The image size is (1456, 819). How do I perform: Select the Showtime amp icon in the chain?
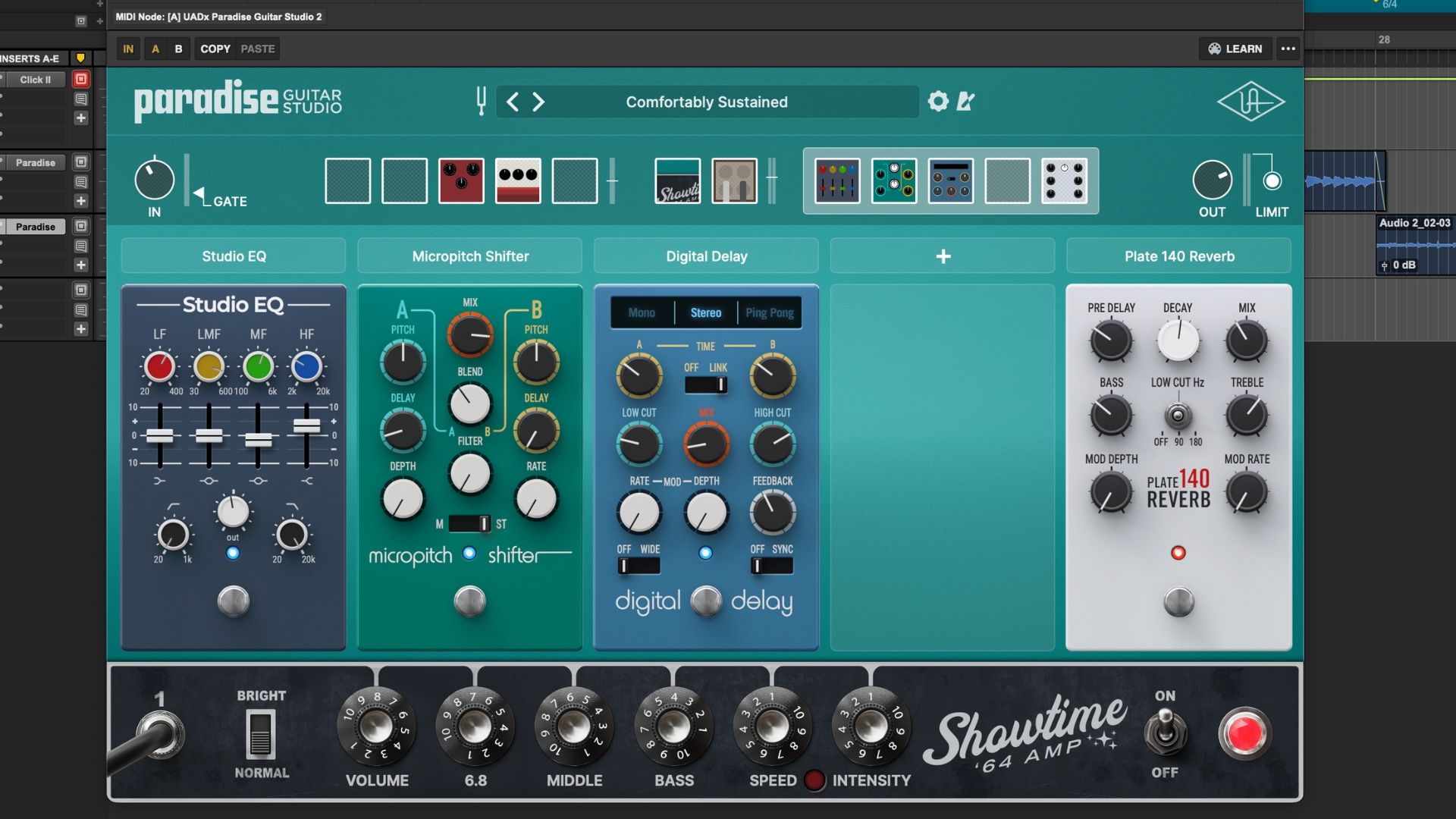(677, 180)
